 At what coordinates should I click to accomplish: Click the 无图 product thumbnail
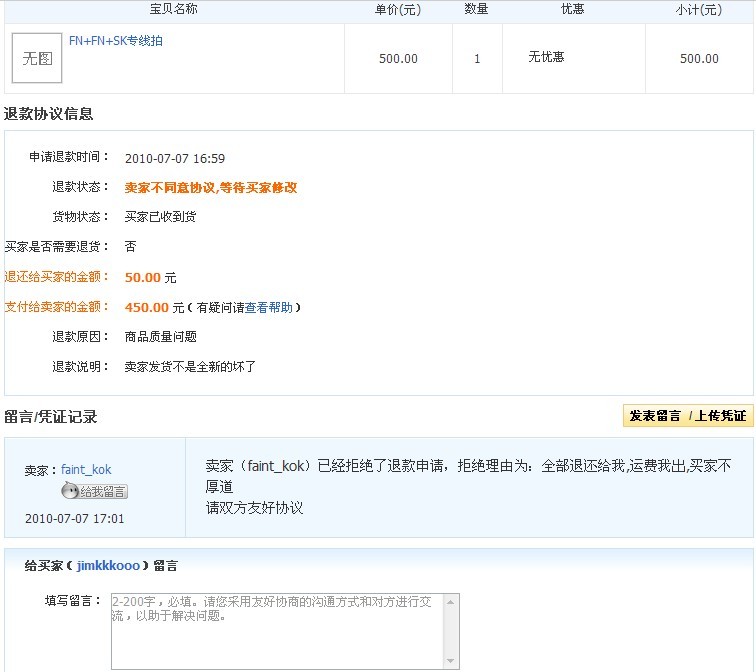37,58
